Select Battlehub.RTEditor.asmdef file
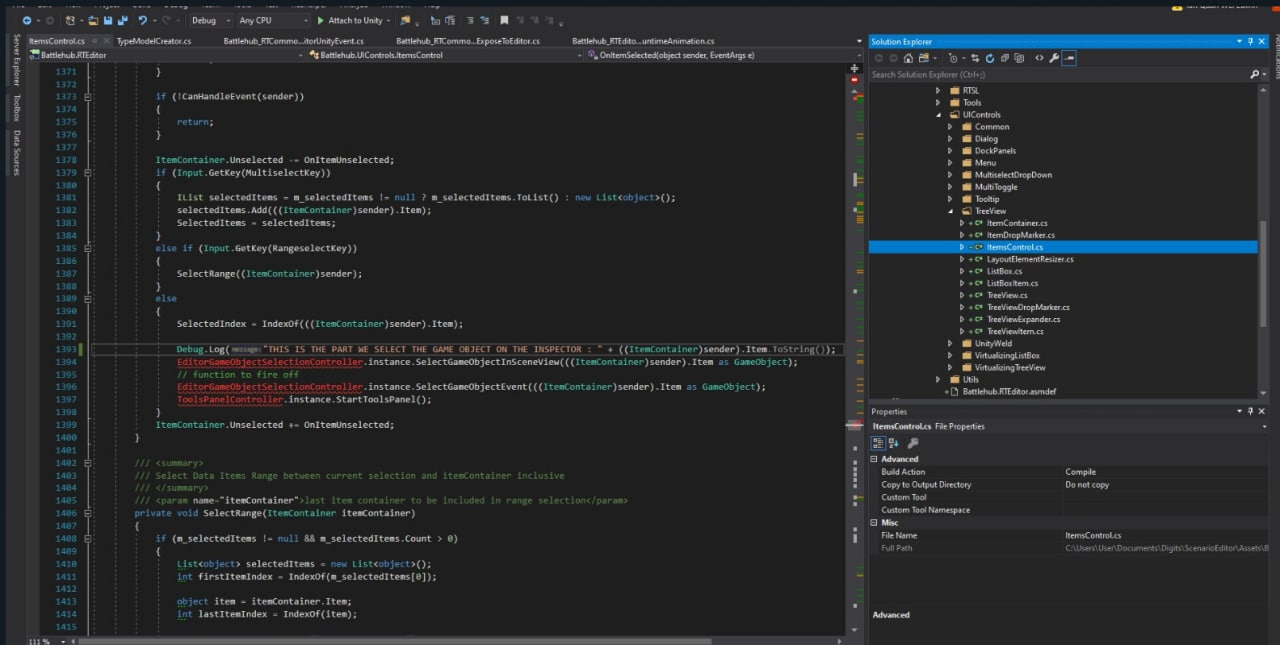This screenshot has height=645, width=1280. [x=1010, y=391]
